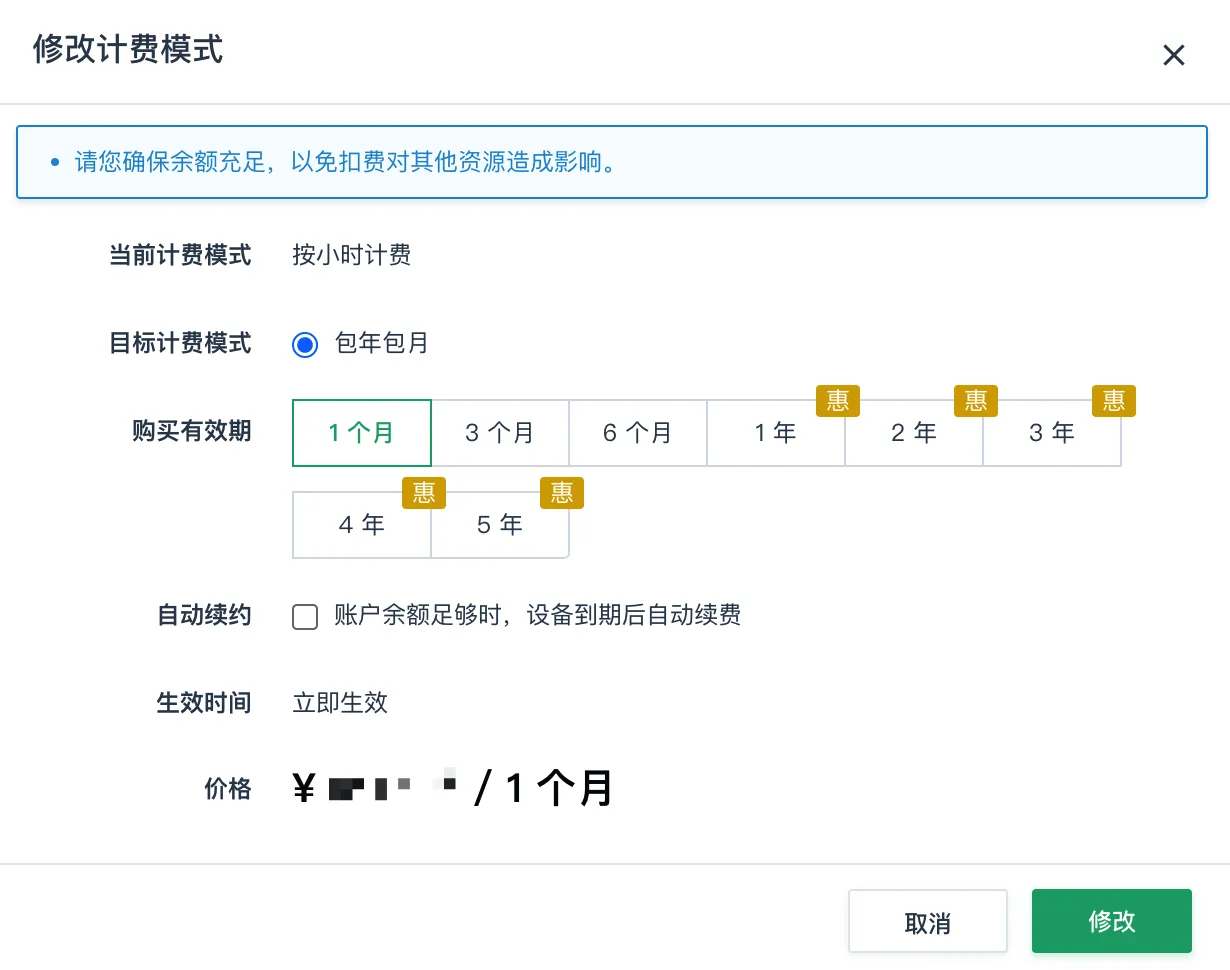The image size is (1230, 970).
Task: Click the 惠 badge on 4 年
Action: (424, 493)
